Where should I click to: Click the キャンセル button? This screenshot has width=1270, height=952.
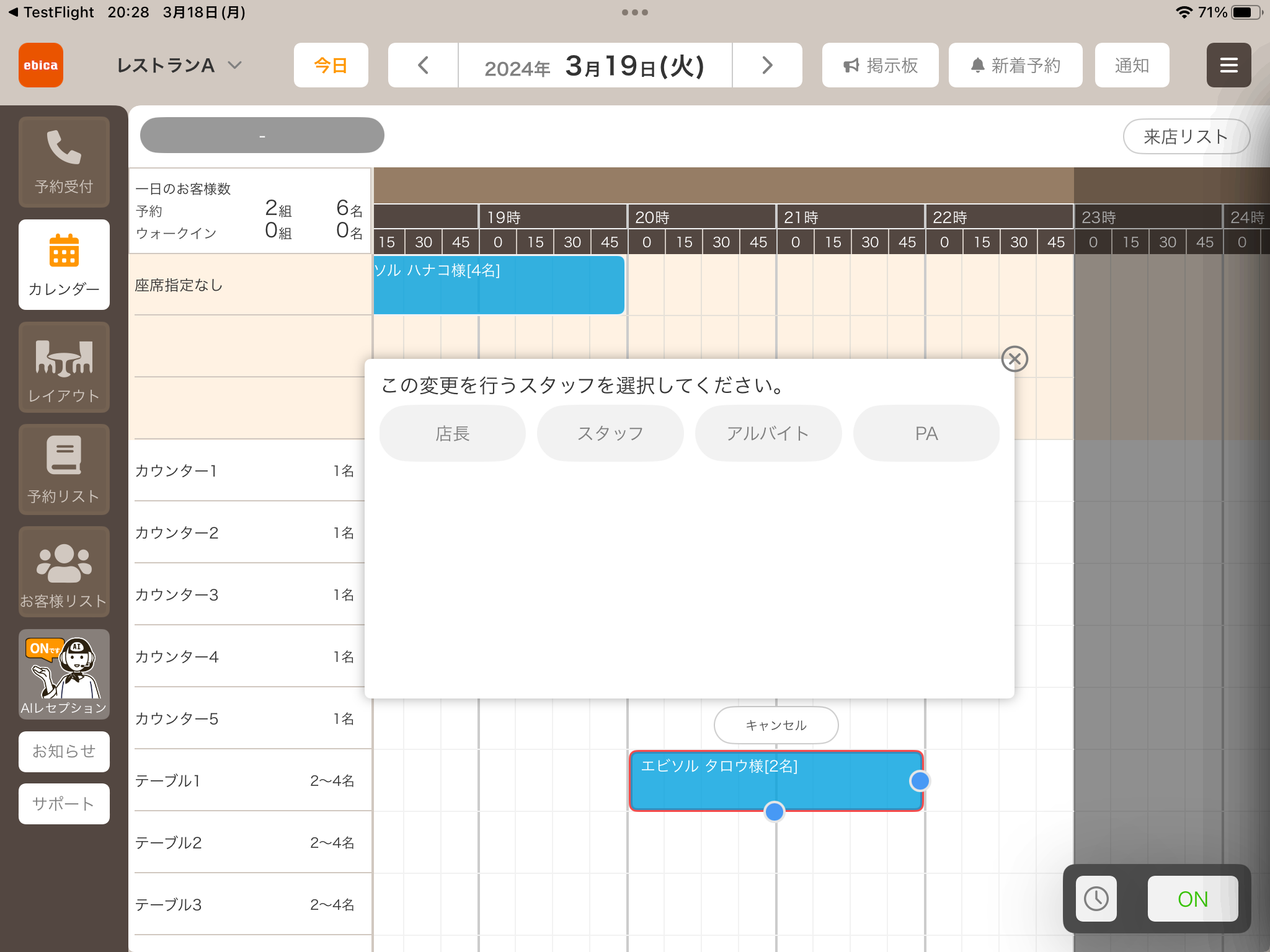[x=776, y=725]
